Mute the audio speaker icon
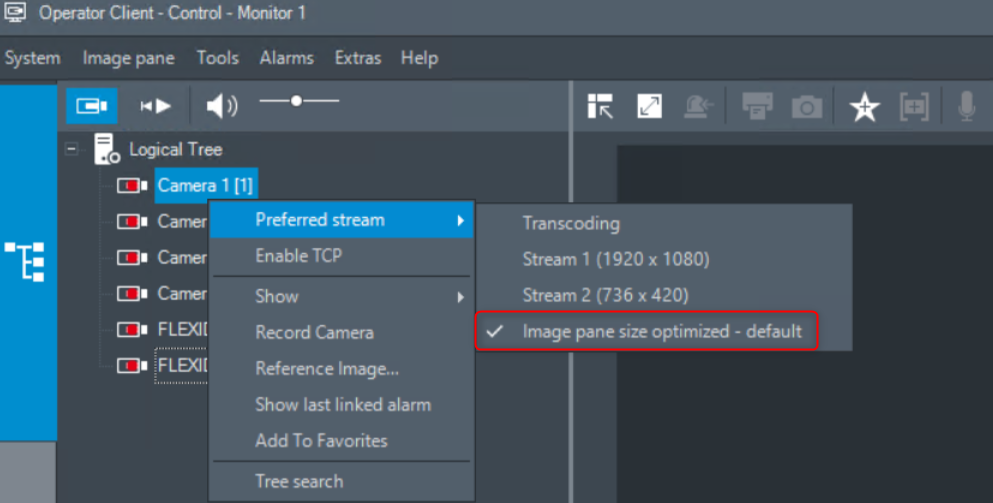 tap(221, 105)
